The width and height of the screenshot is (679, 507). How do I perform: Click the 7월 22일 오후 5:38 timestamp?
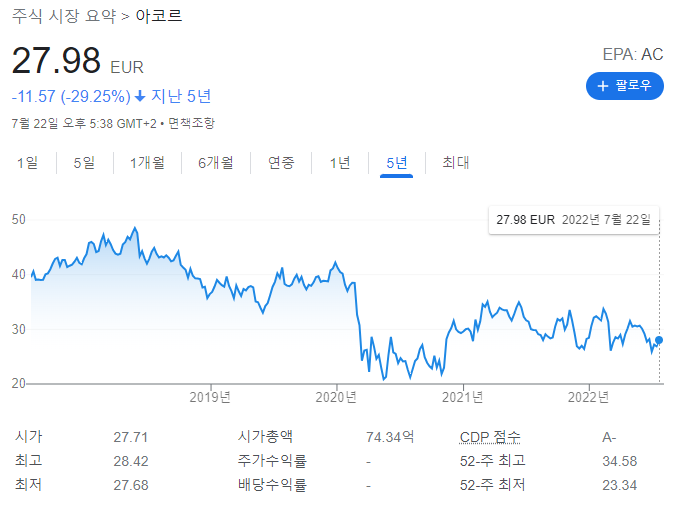84,123
